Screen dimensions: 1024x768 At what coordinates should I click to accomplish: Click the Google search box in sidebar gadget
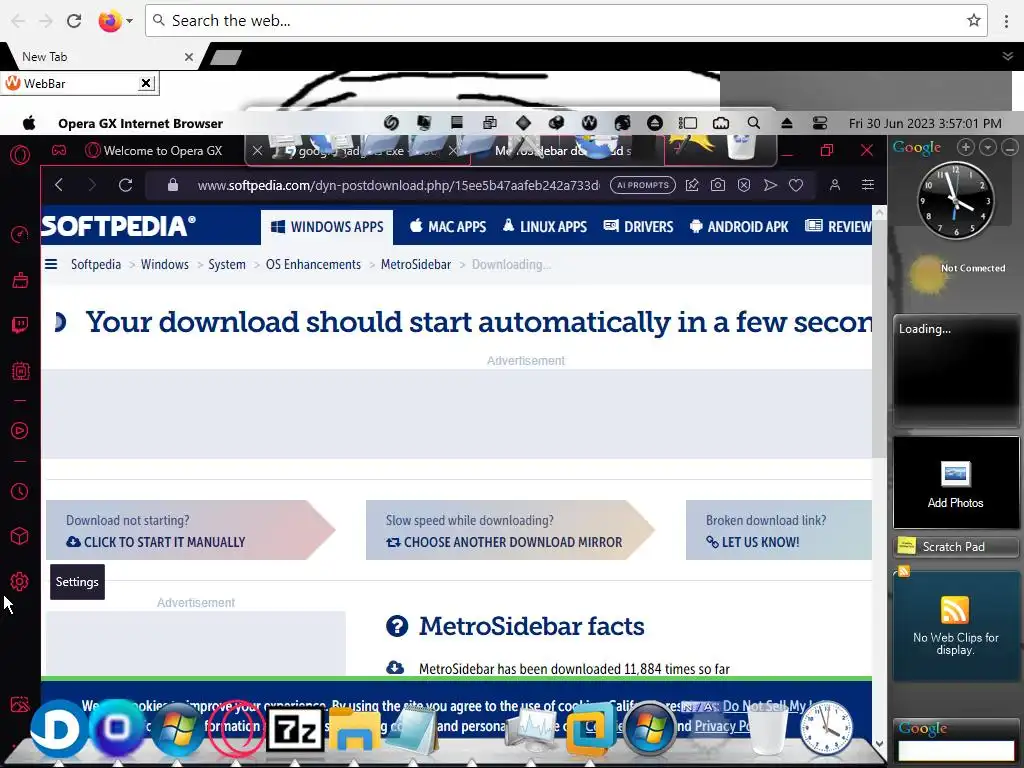[x=956, y=750]
